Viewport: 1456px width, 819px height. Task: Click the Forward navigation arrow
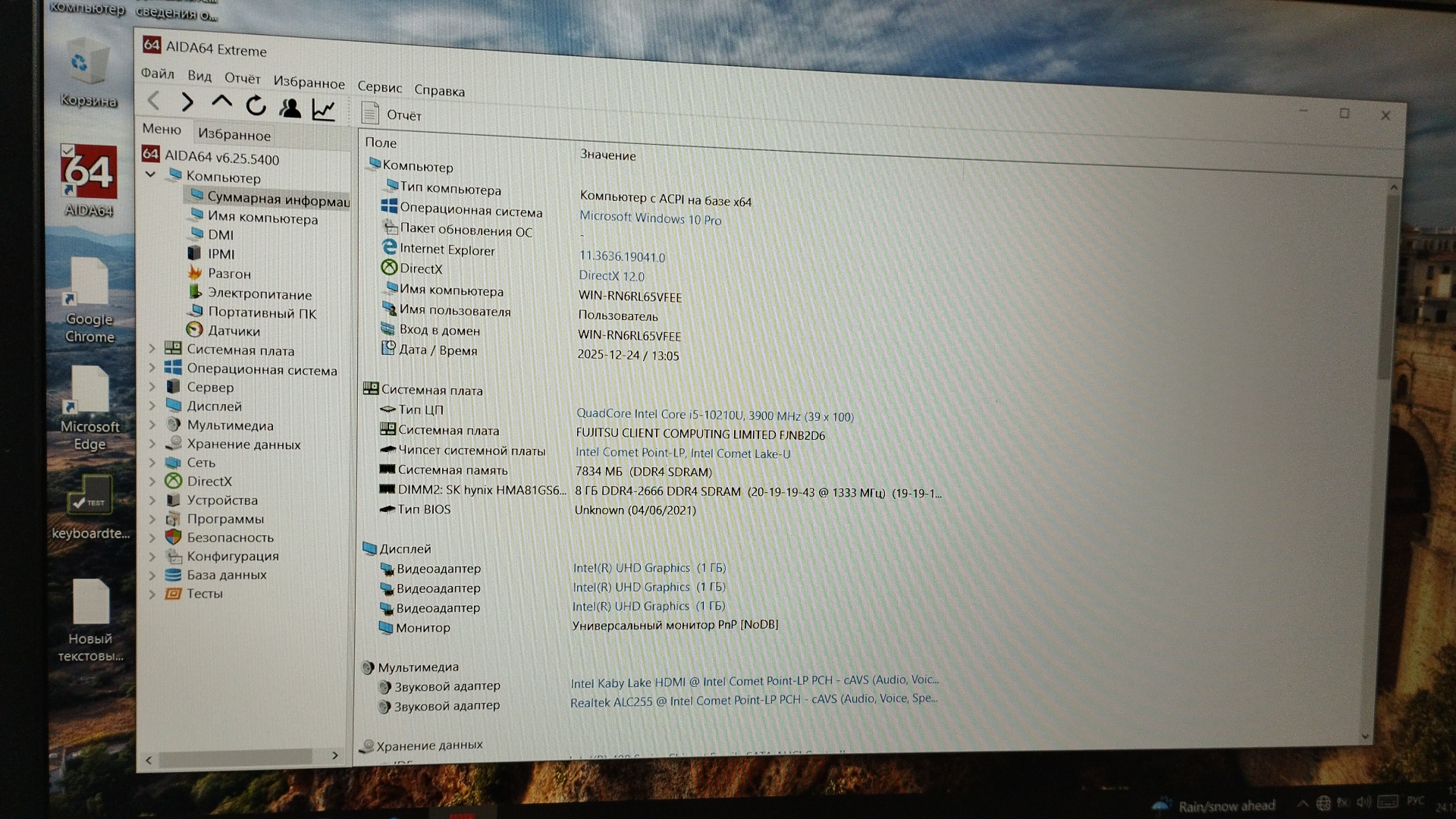187,102
